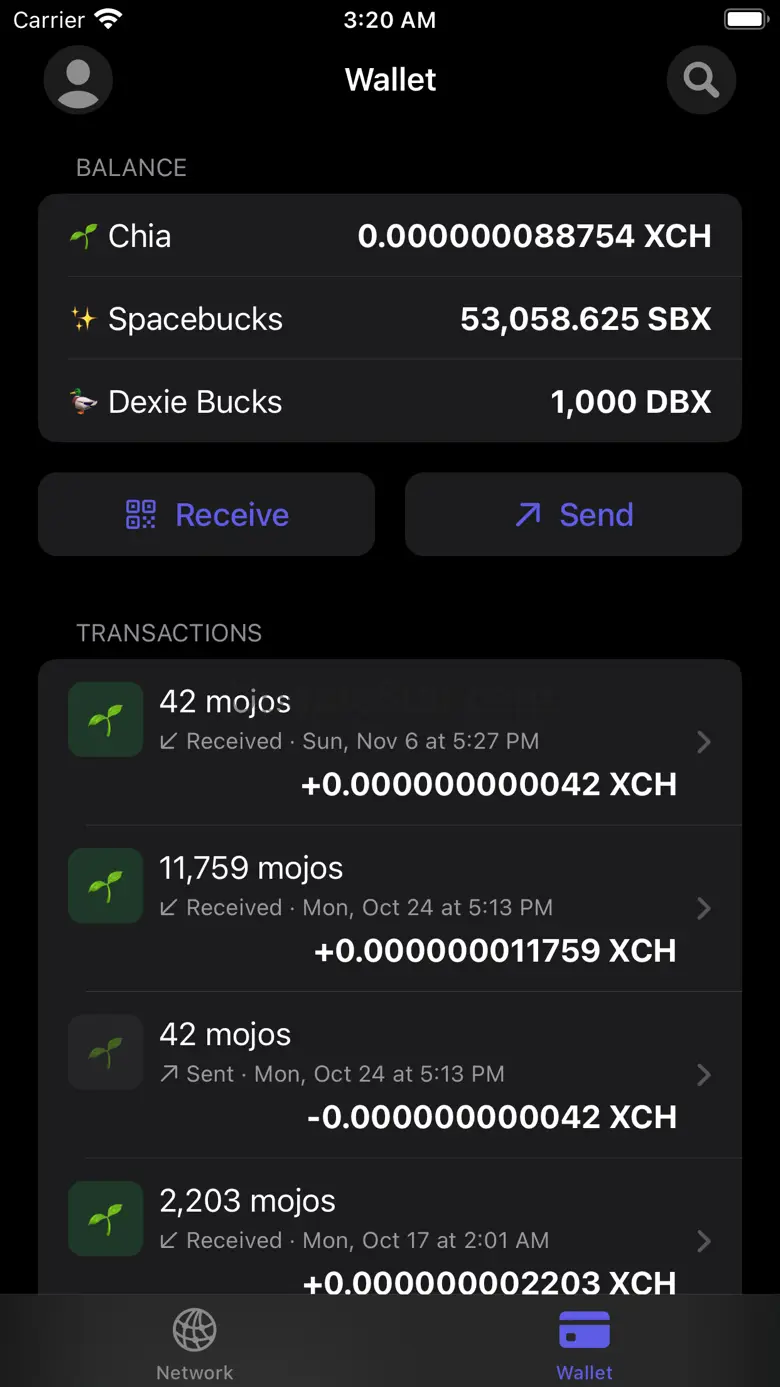780x1387 pixels.
Task: Tap the dimmed seedling icon of Sent transaction
Action: point(105,1052)
